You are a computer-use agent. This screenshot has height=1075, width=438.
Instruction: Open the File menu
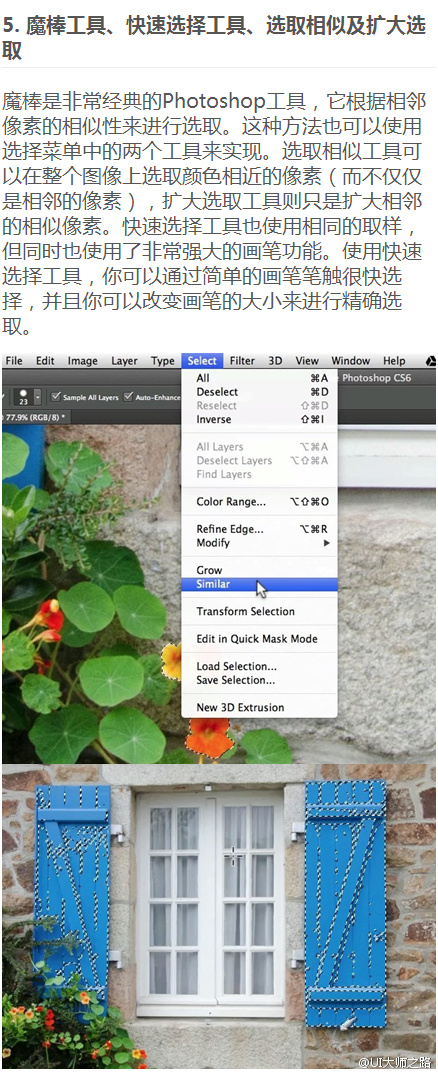pyautogui.click(x=14, y=361)
